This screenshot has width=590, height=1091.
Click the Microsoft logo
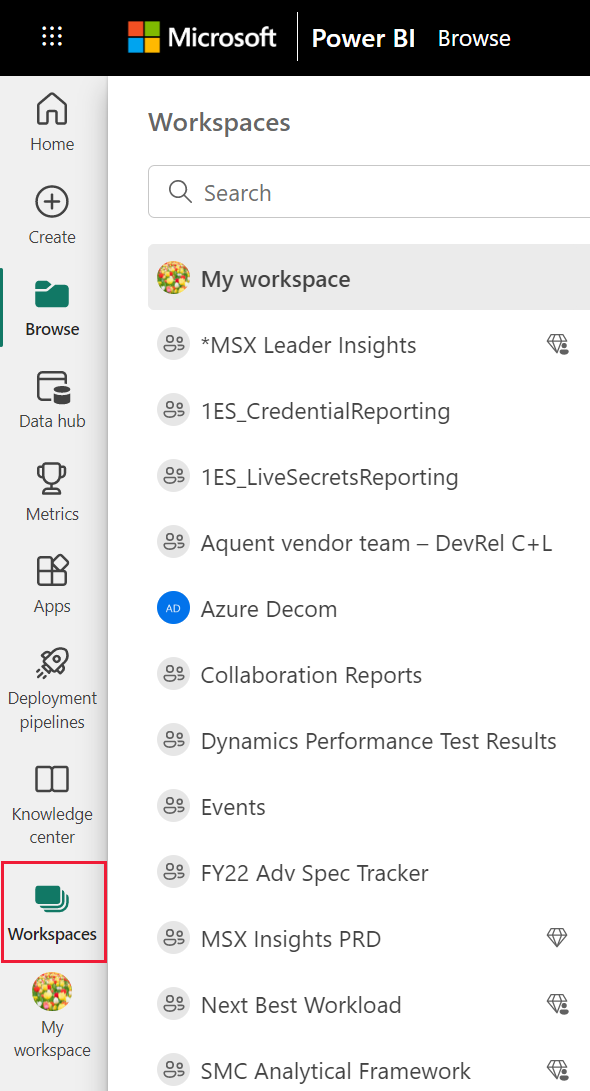click(202, 37)
